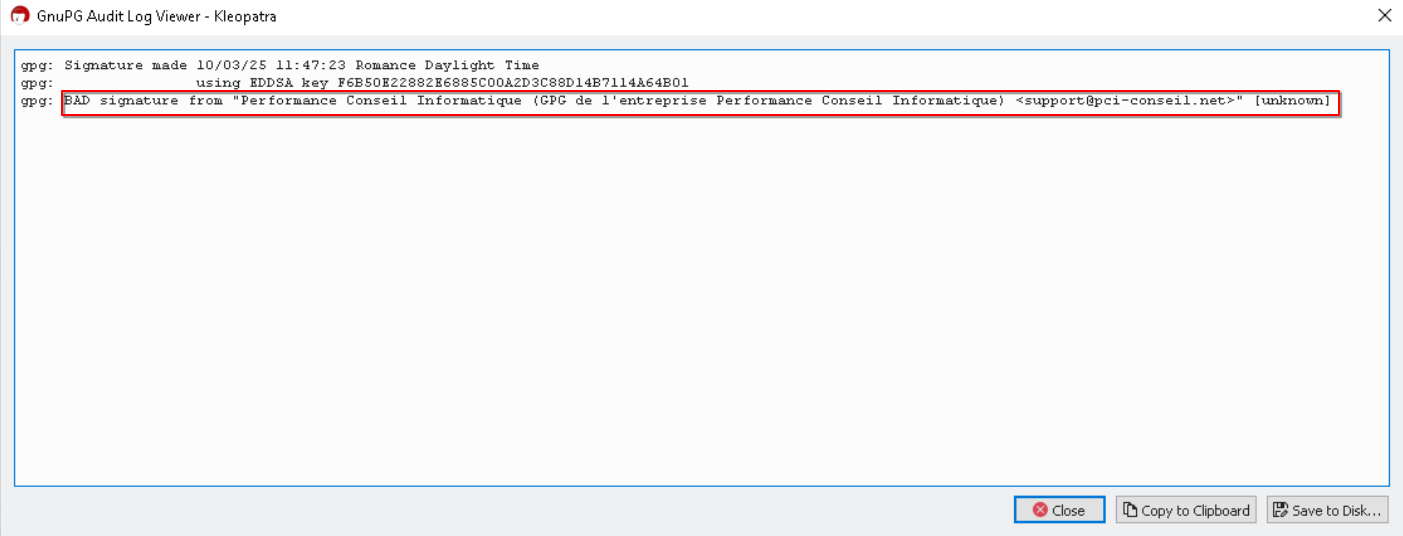Click the clipboard icon on Copy button
Screen dimensions: 1403x536
[1130, 510]
